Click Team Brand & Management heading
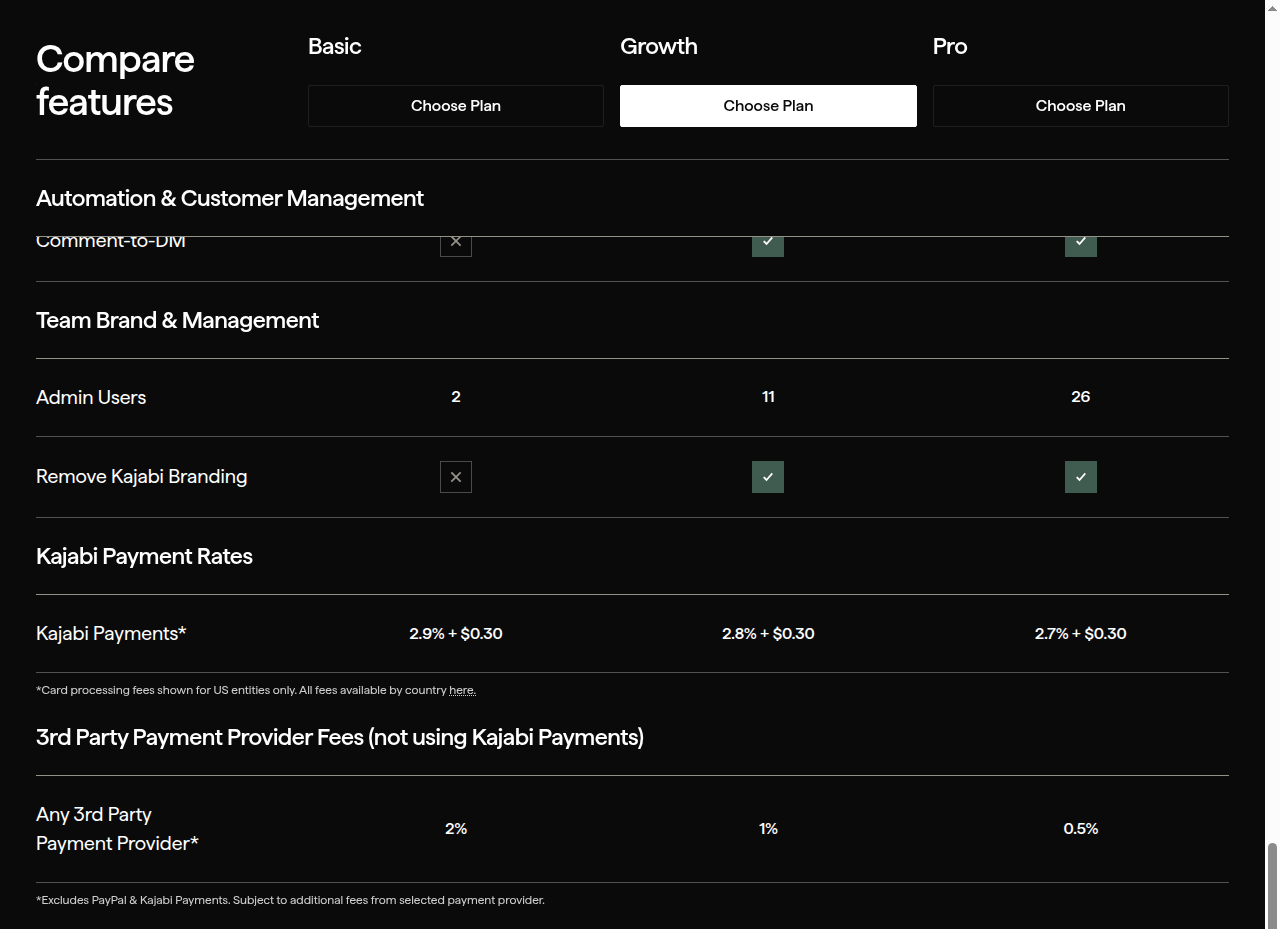1280x929 pixels. pos(178,320)
